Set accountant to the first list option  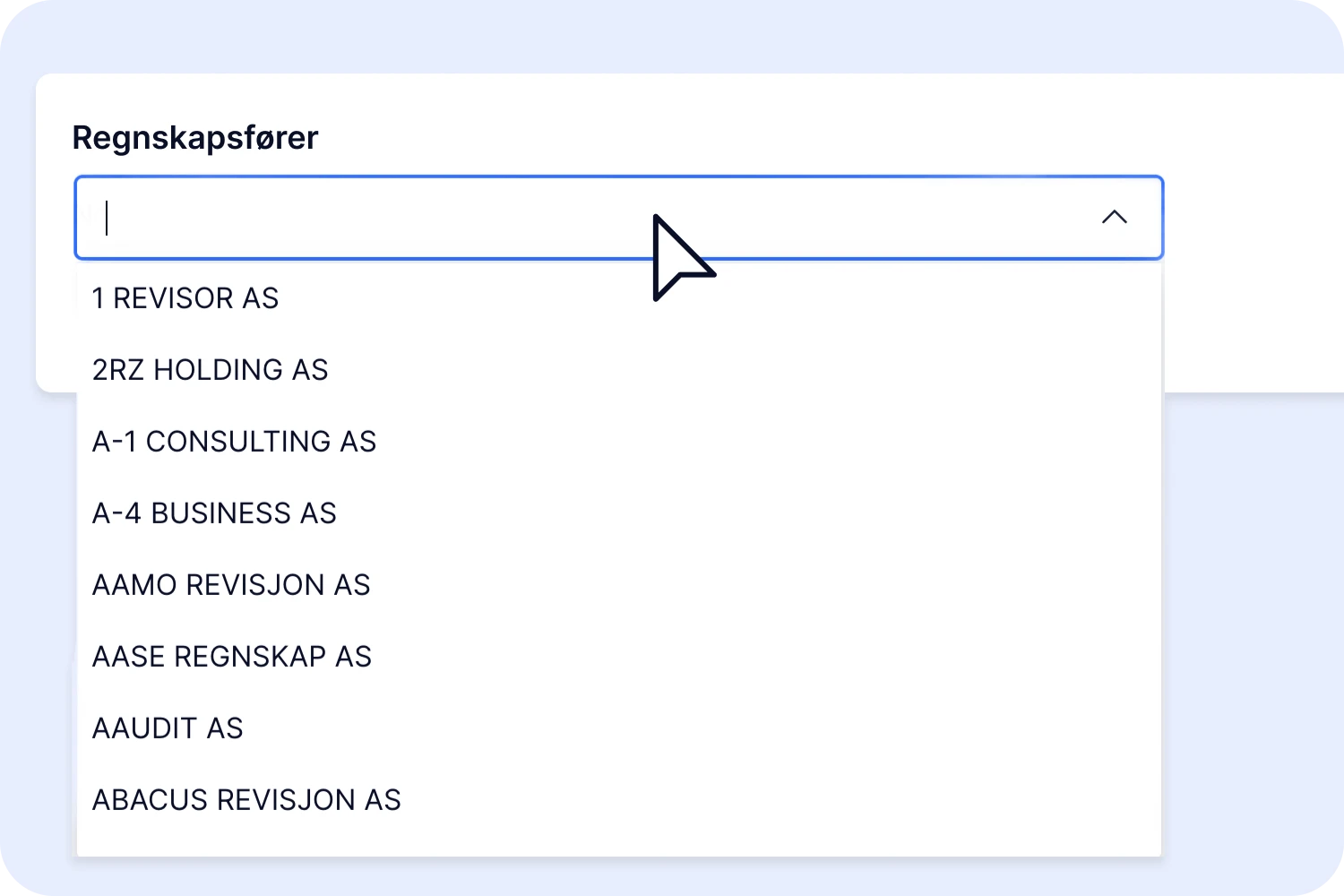(185, 298)
